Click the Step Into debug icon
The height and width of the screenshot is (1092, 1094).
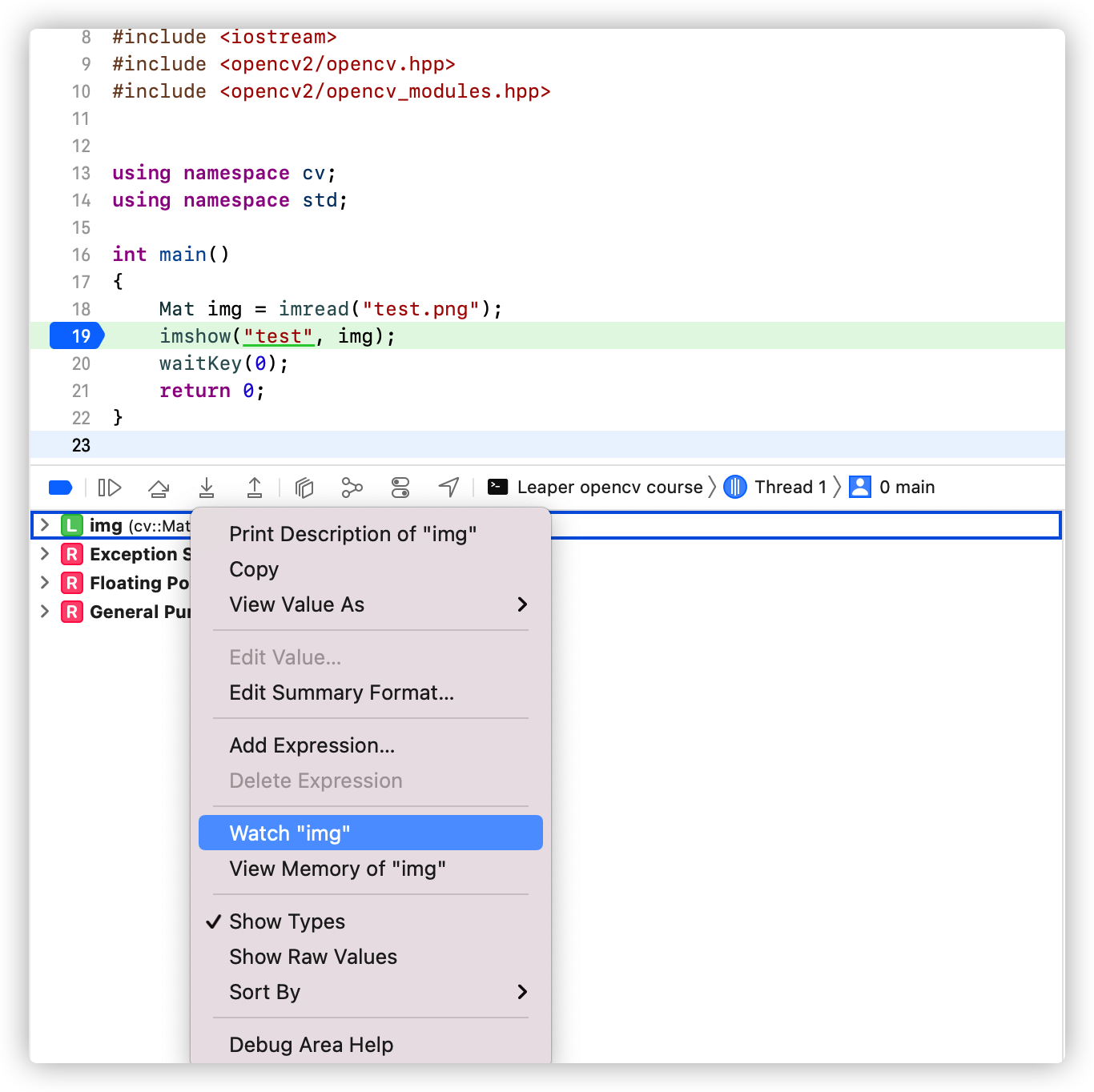[207, 488]
